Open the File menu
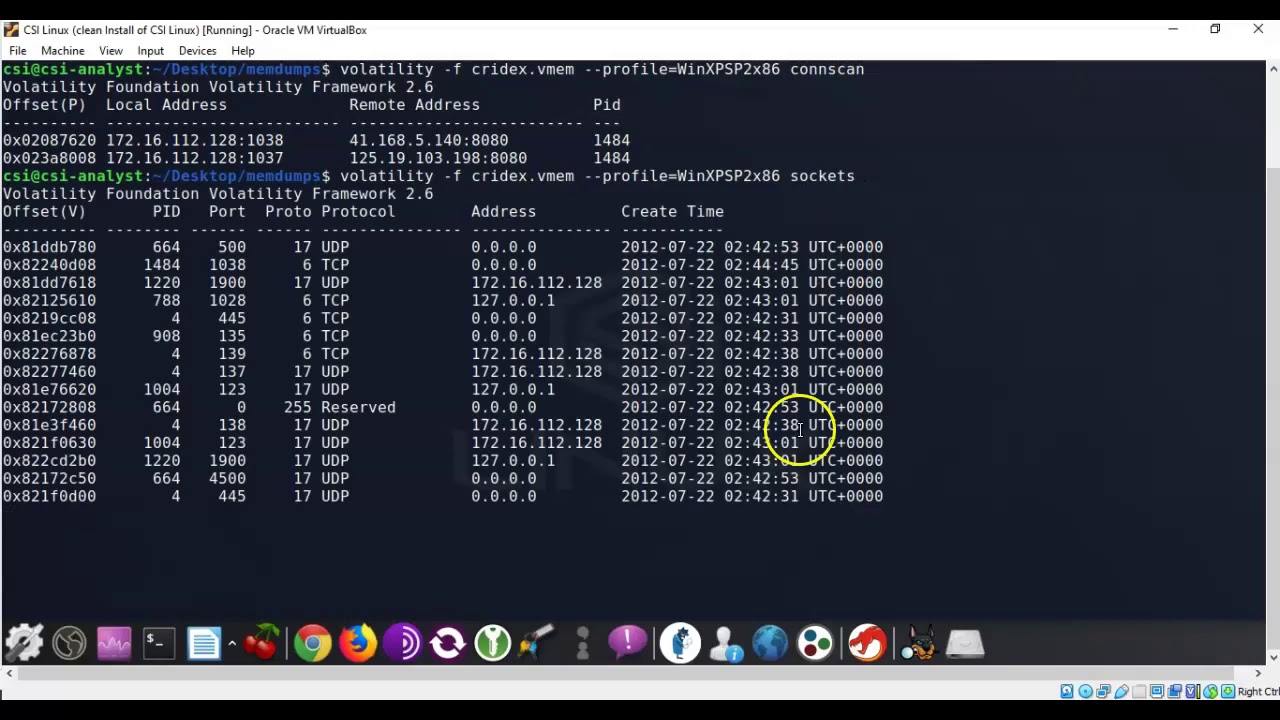 point(17,50)
